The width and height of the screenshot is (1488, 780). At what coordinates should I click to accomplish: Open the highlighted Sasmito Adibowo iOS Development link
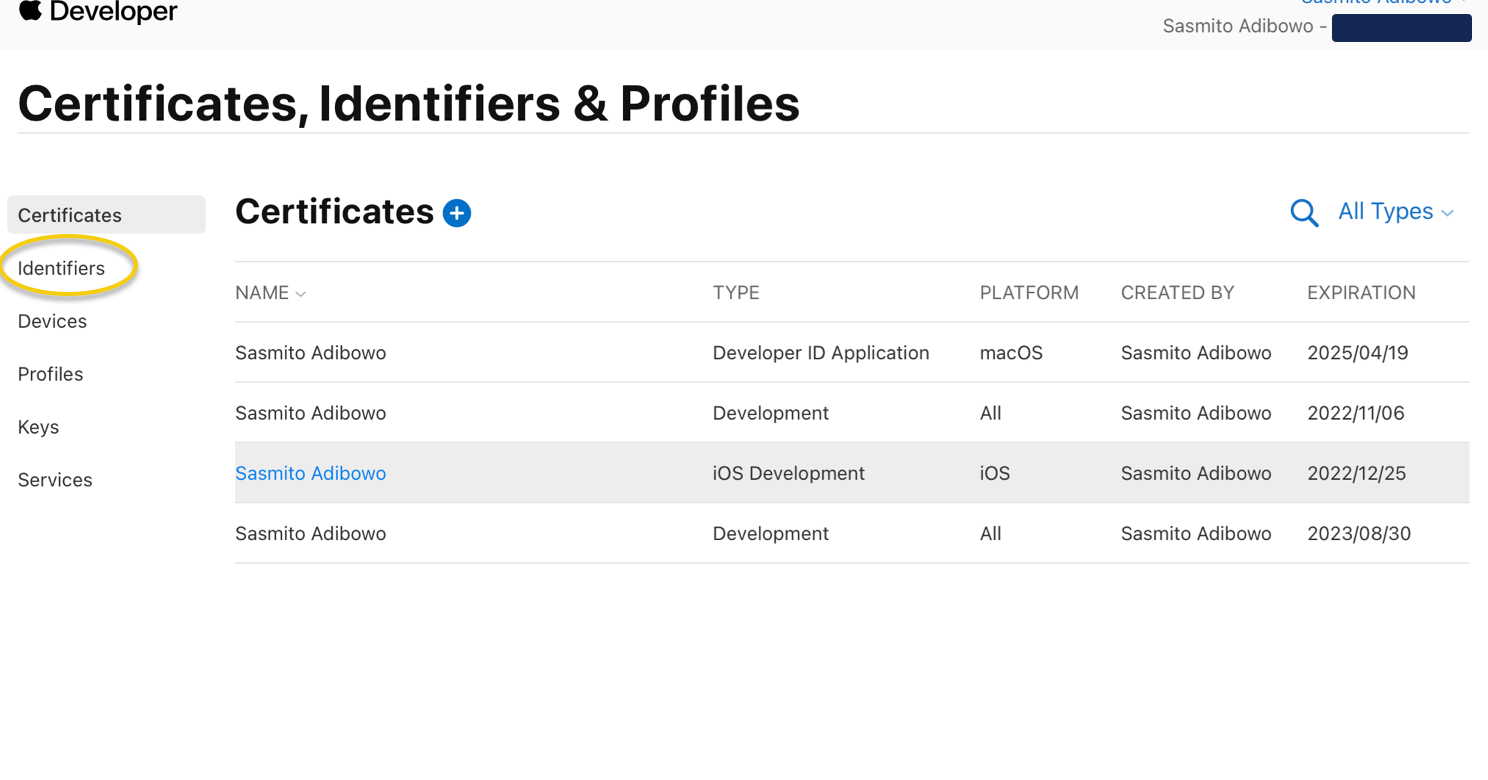tap(310, 473)
